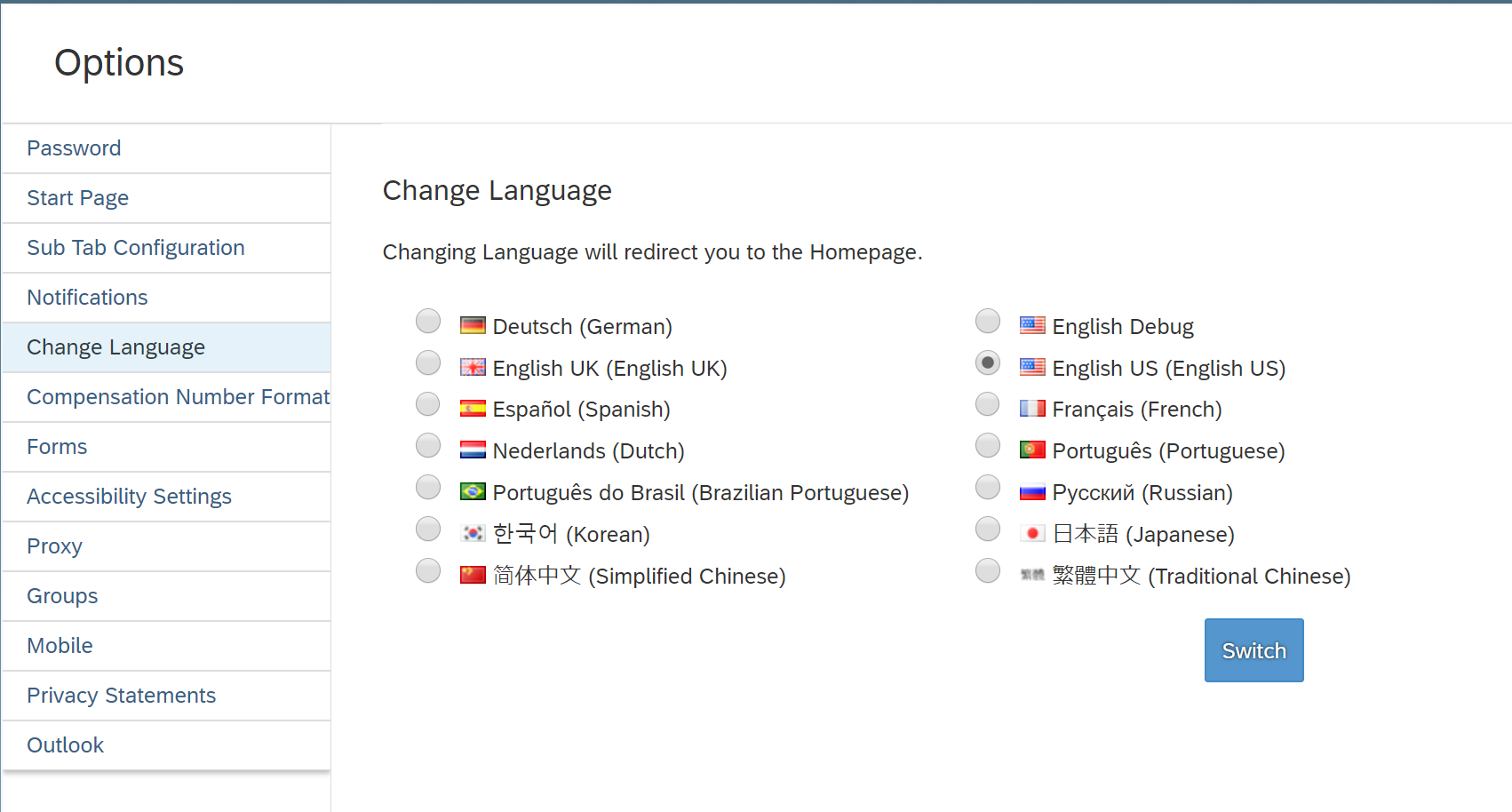Open the Password options section

pyautogui.click(x=166, y=148)
